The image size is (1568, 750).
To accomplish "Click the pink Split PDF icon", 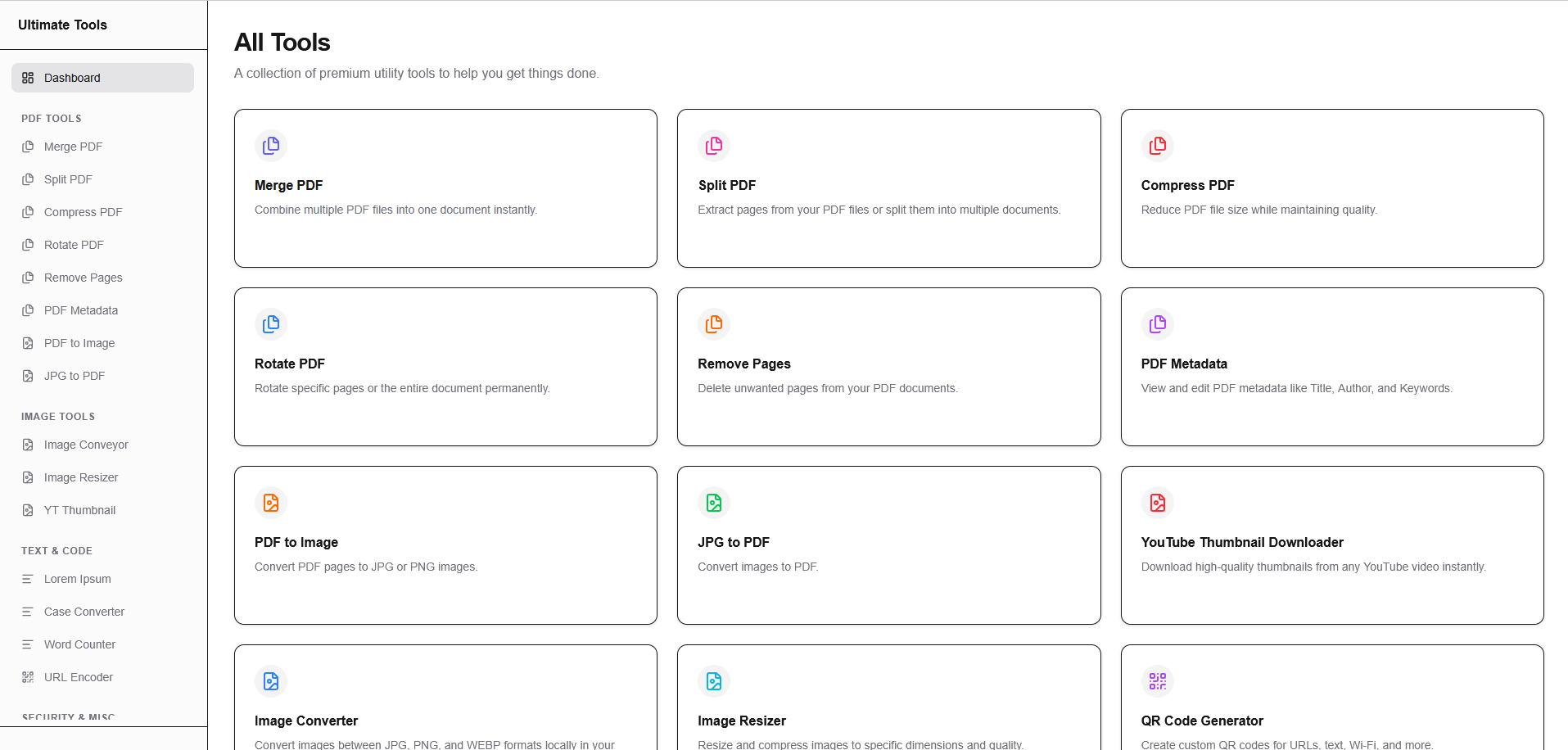I will tap(713, 146).
